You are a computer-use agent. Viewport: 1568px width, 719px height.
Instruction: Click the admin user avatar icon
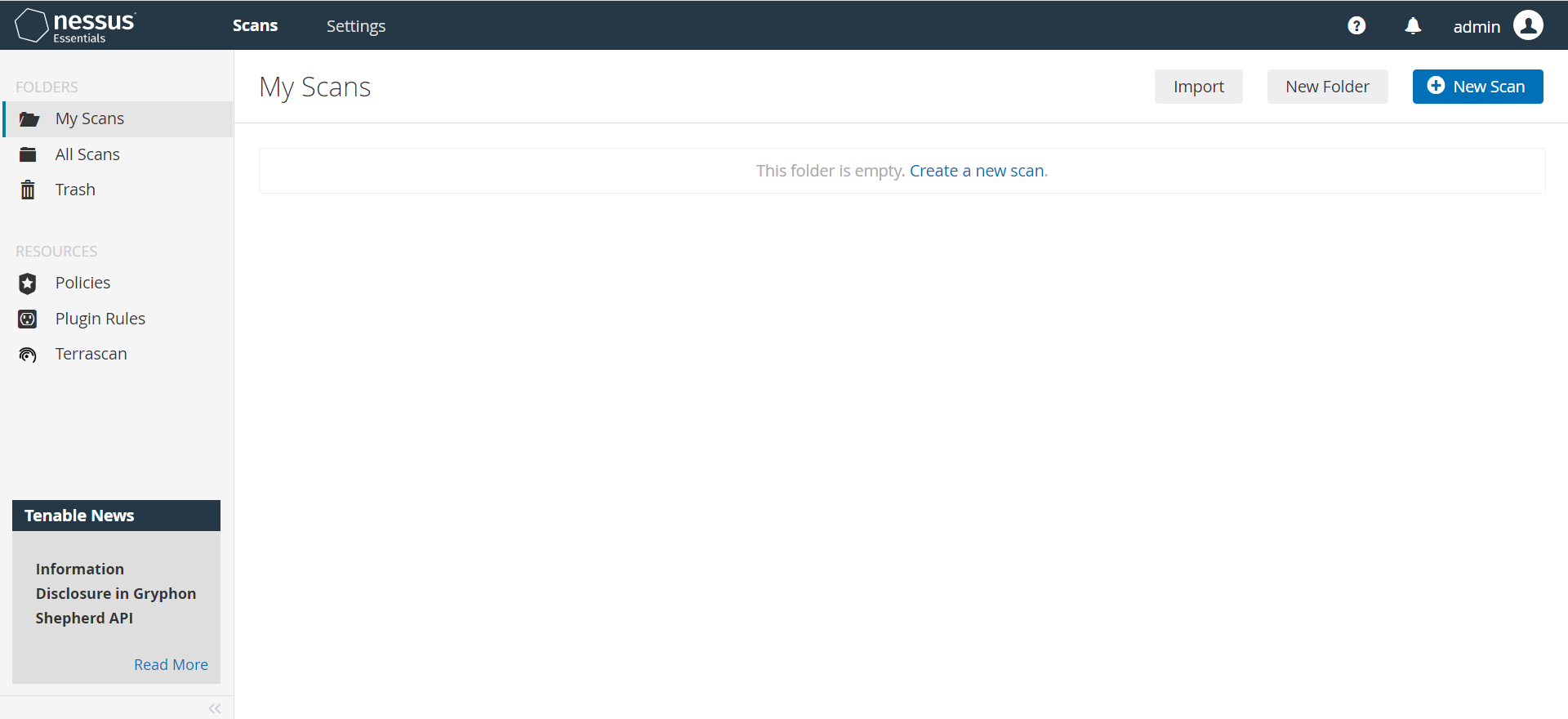1528,25
